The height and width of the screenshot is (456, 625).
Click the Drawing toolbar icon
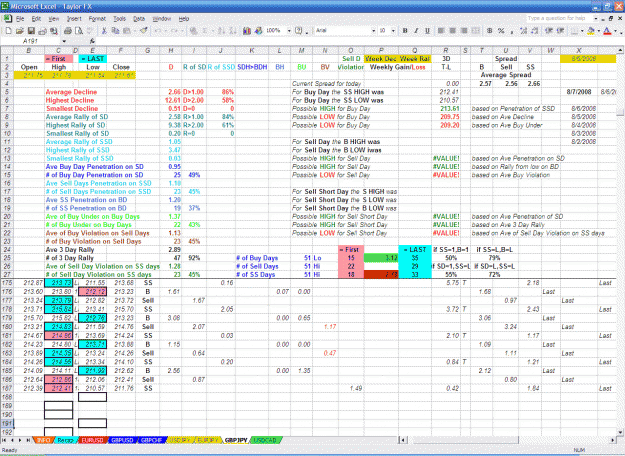tap(258, 31)
